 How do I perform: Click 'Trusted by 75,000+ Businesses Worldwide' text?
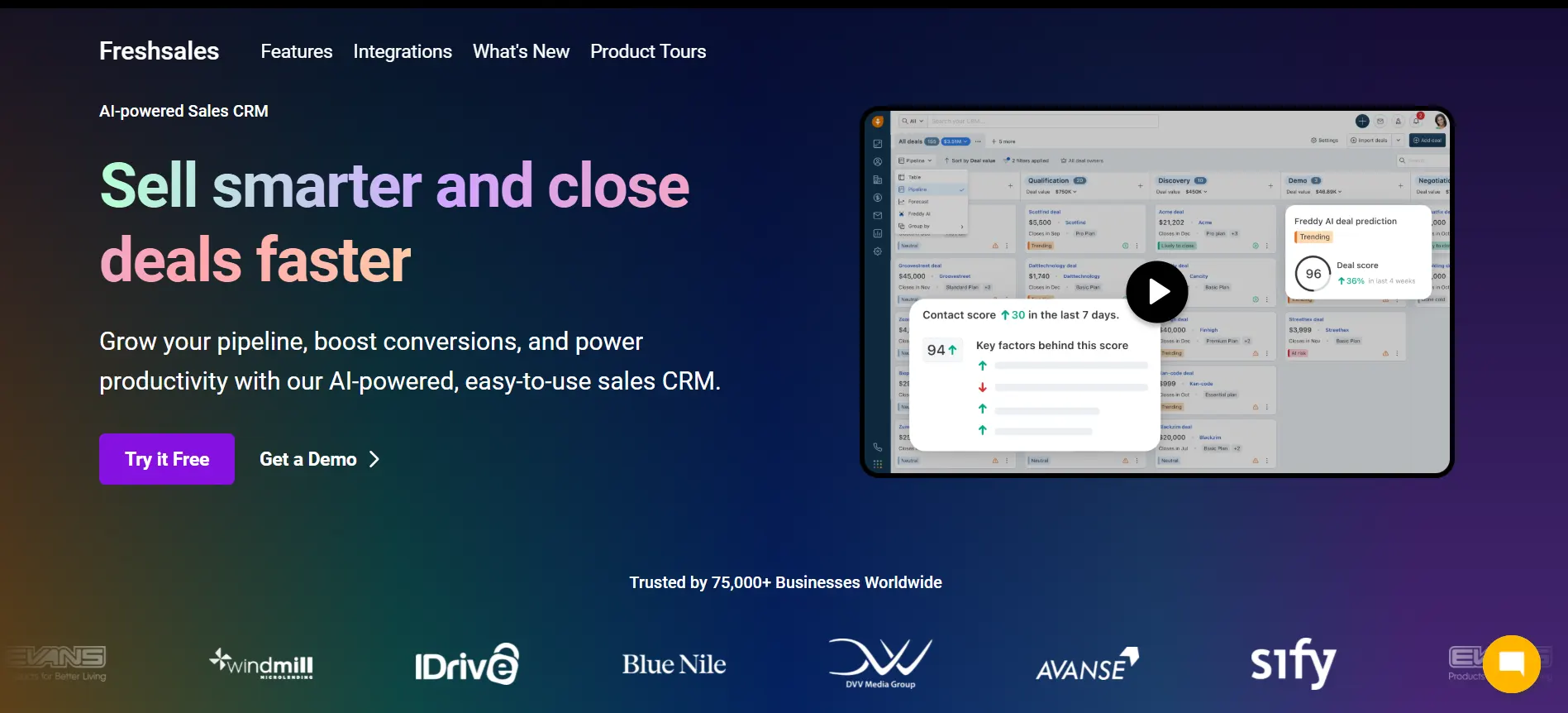tap(785, 582)
